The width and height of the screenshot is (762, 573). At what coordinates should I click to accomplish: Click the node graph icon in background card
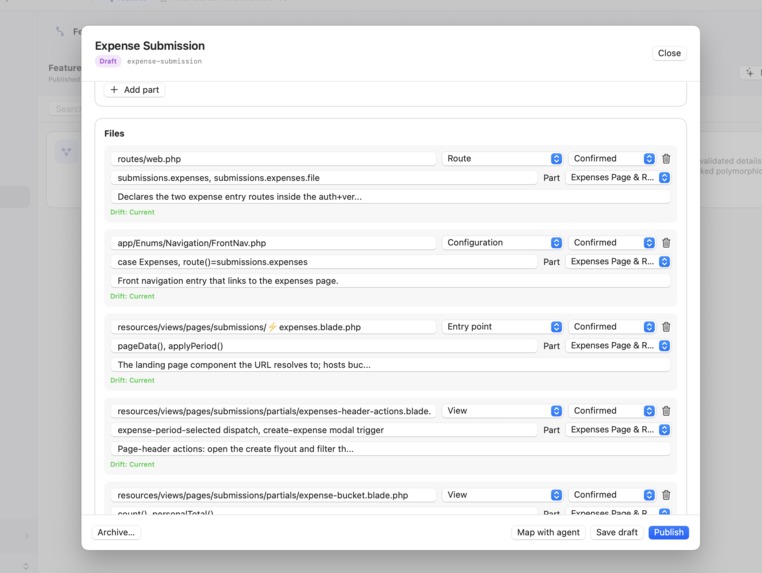67,152
